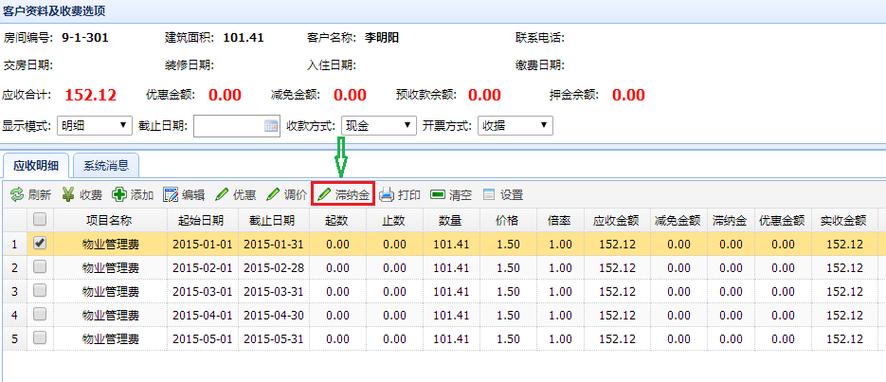This screenshot has width=886, height=382.
Task: Click the 刷新 toolbar button label
Action: click(40, 196)
